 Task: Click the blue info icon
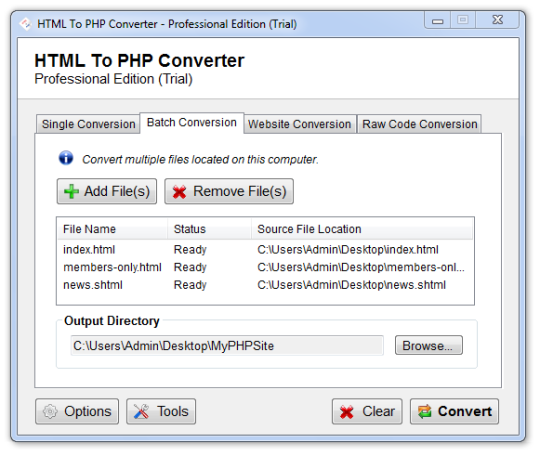[x=66, y=158]
